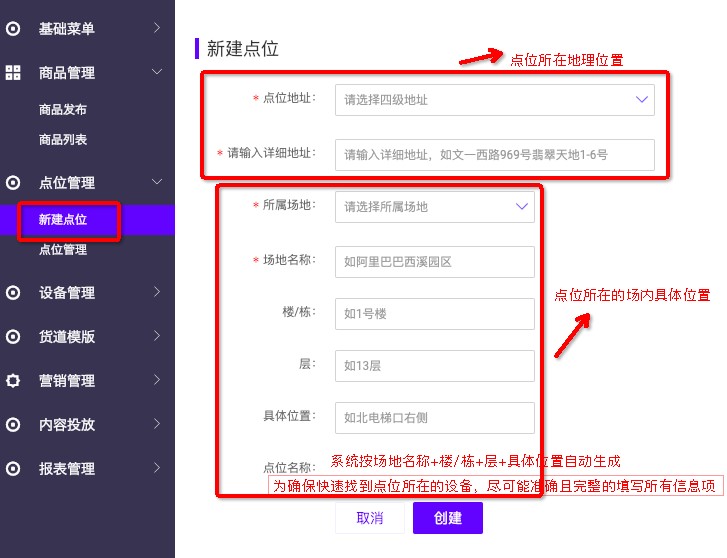Screen dimensions: 727x558
Task: Expand the 内容投放 chevron arrow
Action: [x=157, y=423]
